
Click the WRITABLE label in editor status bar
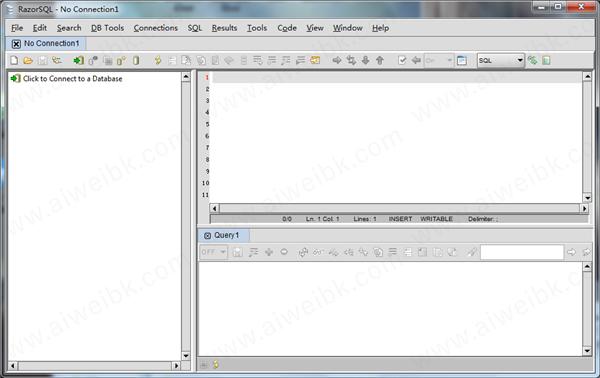436,219
